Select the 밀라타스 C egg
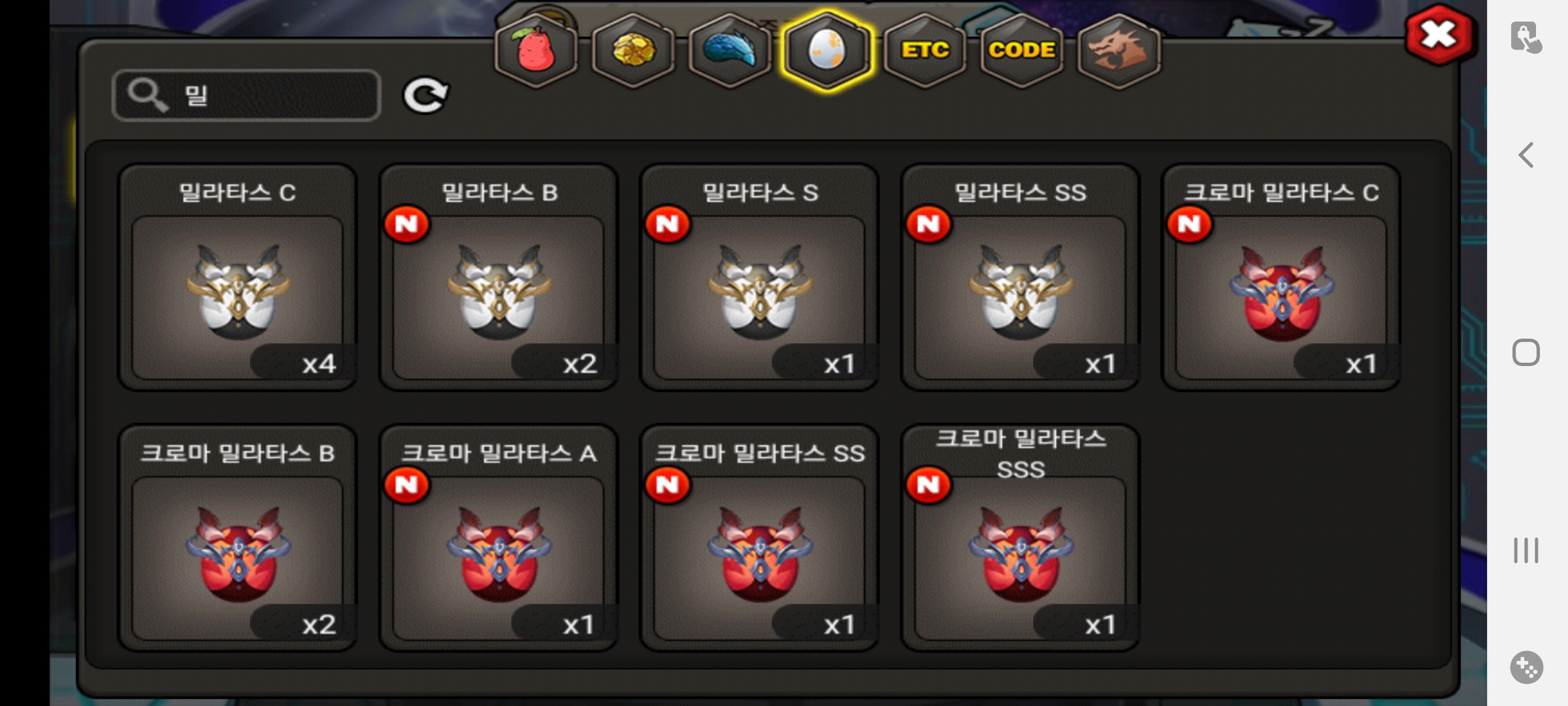This screenshot has height=706, width=1568. pyautogui.click(x=238, y=277)
